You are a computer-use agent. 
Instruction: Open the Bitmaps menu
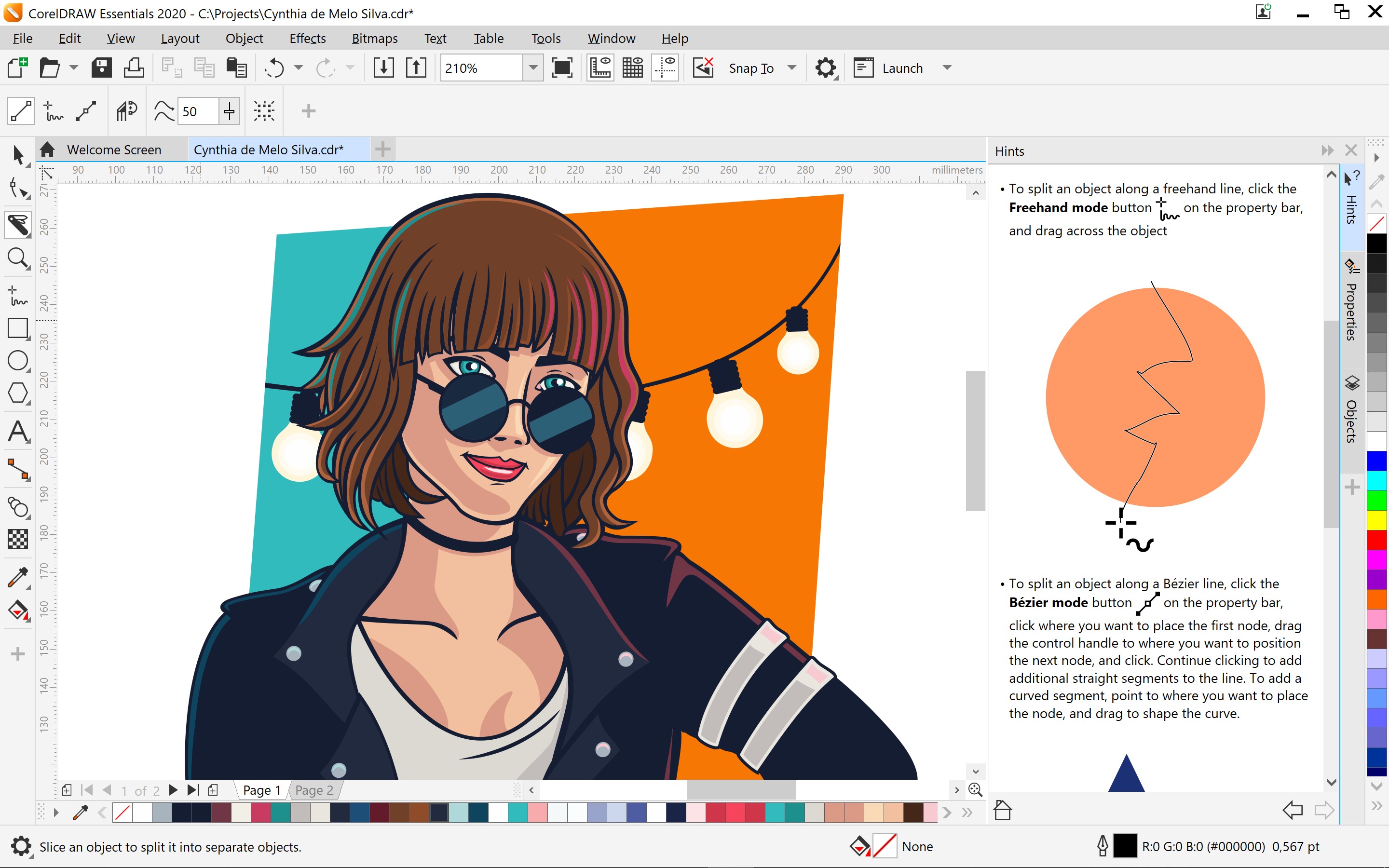click(x=373, y=38)
